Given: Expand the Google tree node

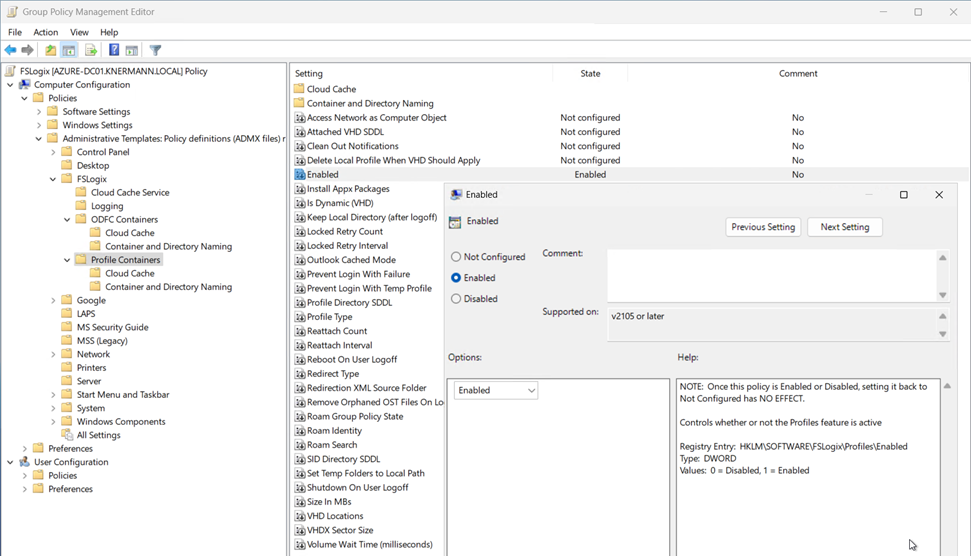Looking at the screenshot, I should pos(53,300).
